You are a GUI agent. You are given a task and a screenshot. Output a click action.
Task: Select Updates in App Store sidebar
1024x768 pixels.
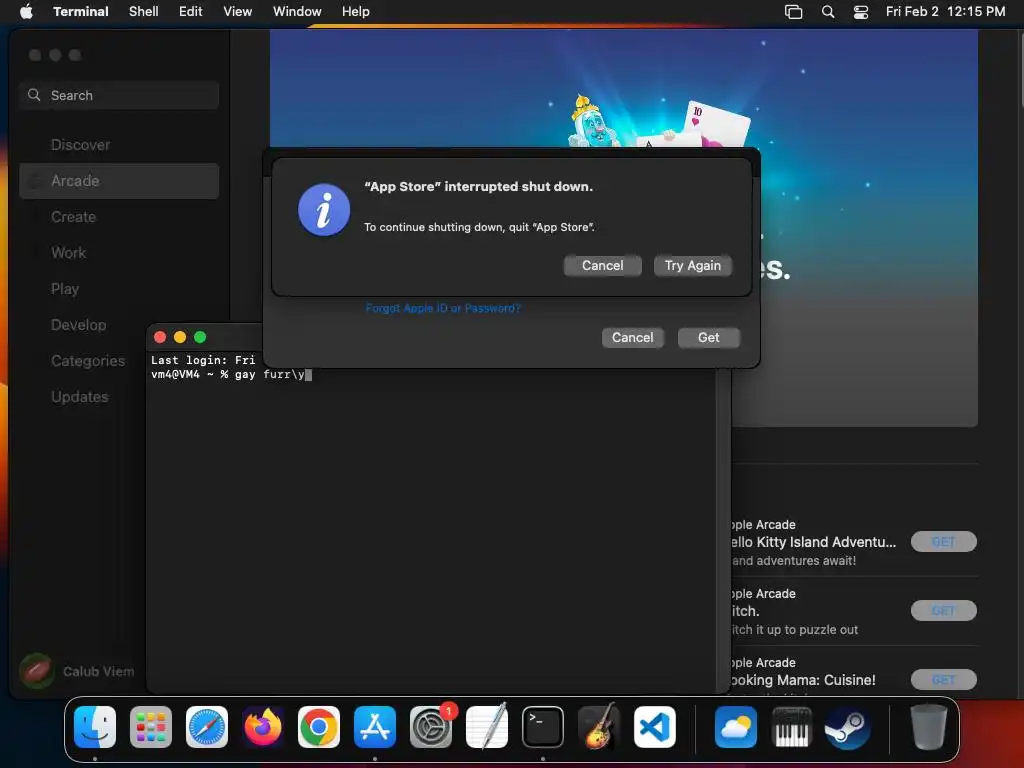click(82, 396)
